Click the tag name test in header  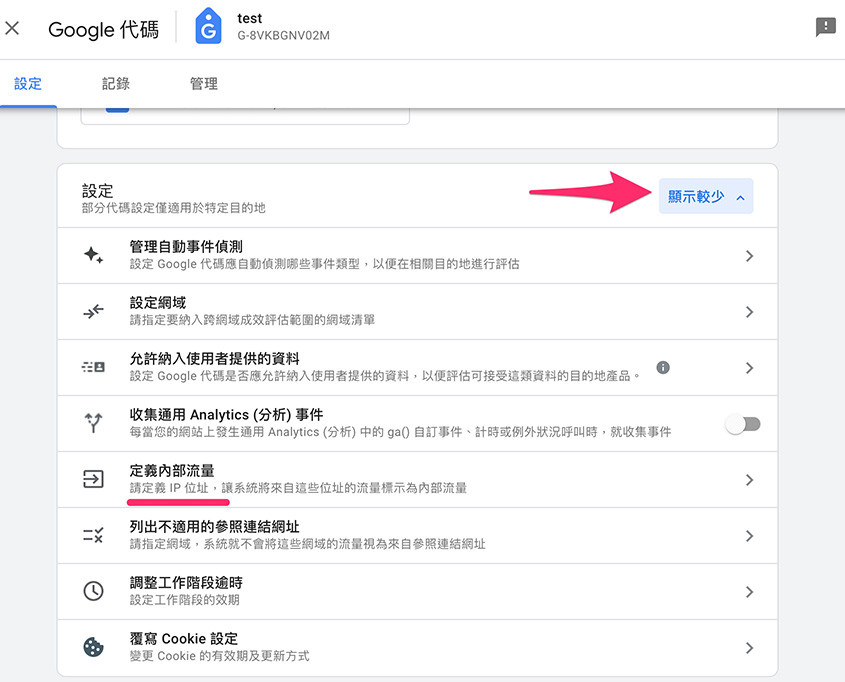coord(250,18)
